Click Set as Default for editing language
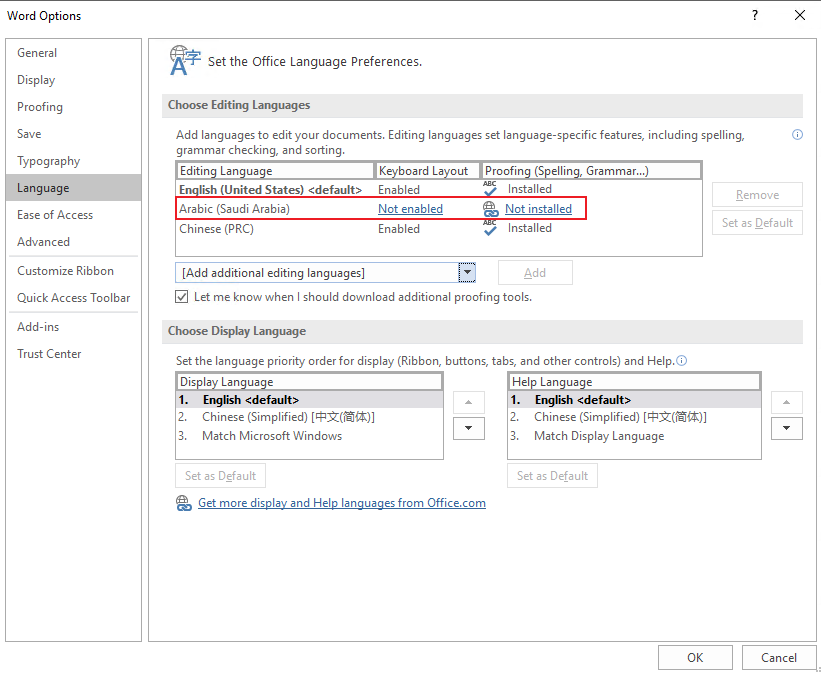This screenshot has height=673, width=821. click(x=757, y=223)
